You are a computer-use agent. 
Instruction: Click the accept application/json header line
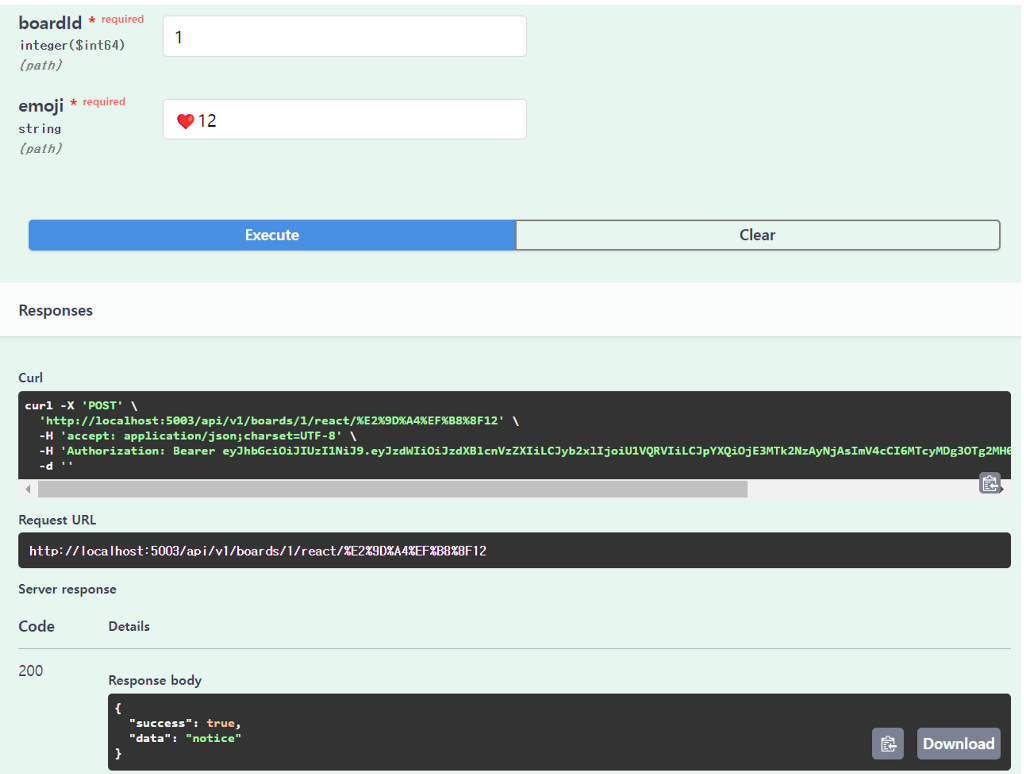(x=198, y=436)
